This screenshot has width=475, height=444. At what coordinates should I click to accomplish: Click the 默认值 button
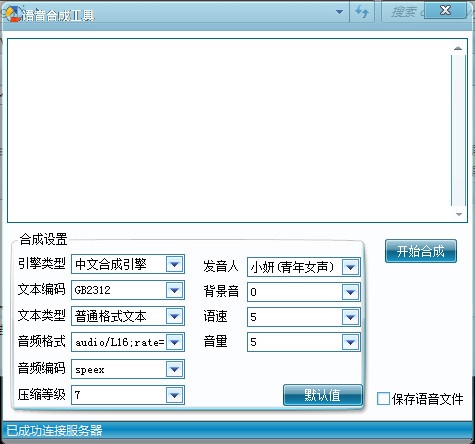tap(323, 395)
